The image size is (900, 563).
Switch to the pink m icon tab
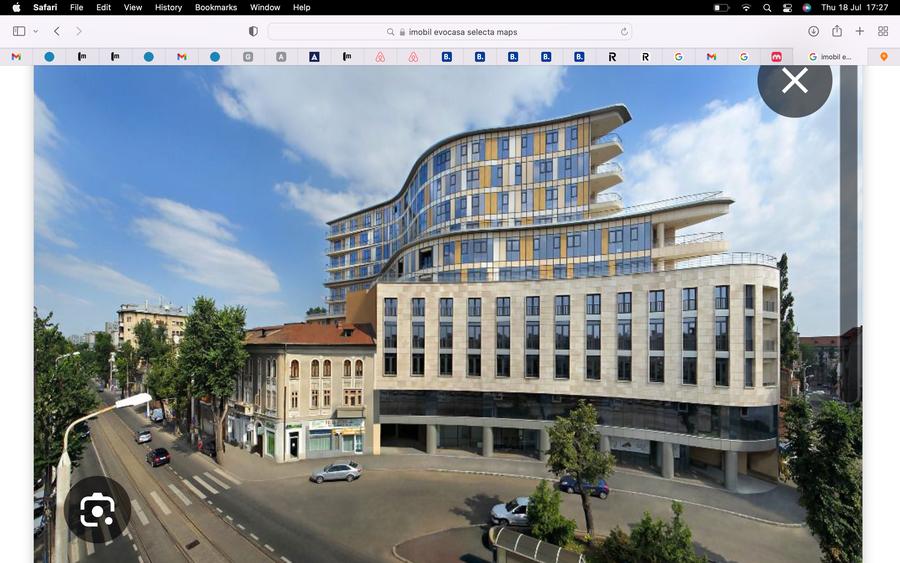pos(776,57)
